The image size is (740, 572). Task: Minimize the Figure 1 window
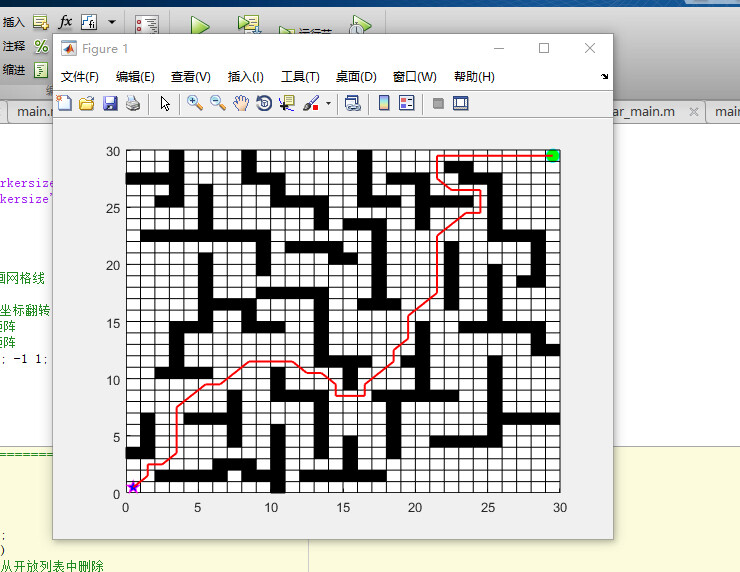pos(499,48)
